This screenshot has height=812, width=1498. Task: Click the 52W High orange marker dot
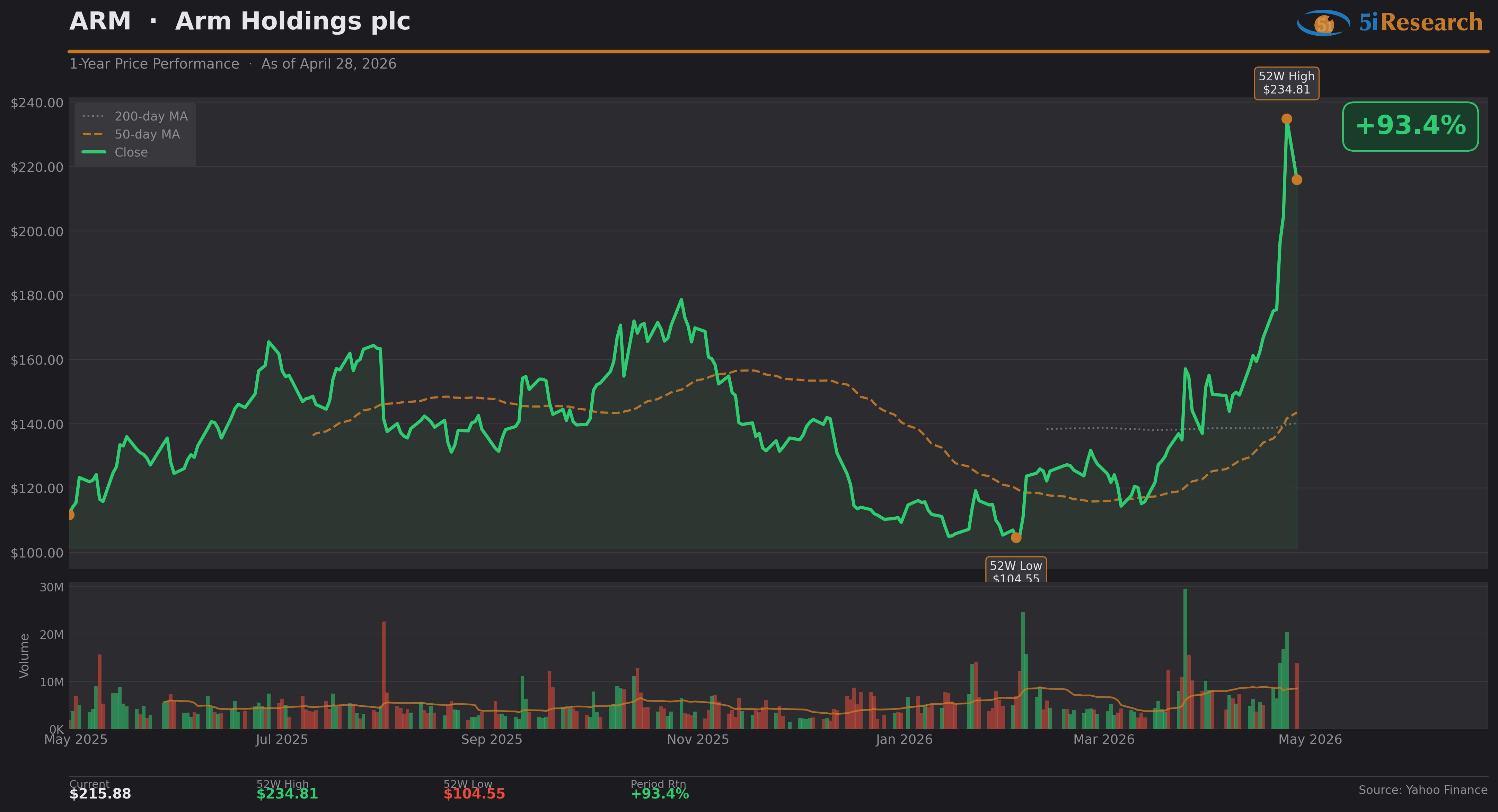[x=1286, y=119]
